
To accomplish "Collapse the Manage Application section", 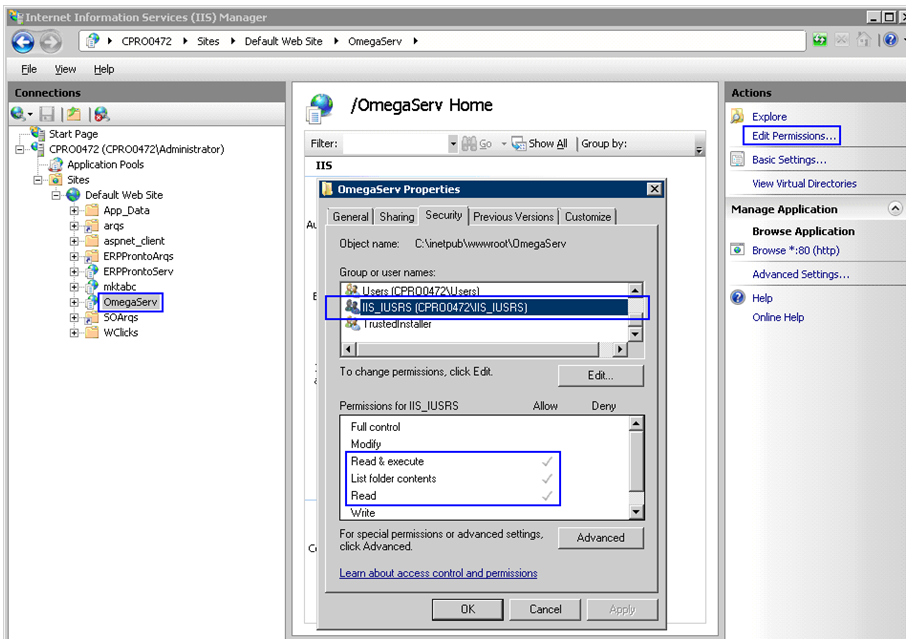I will tap(895, 209).
